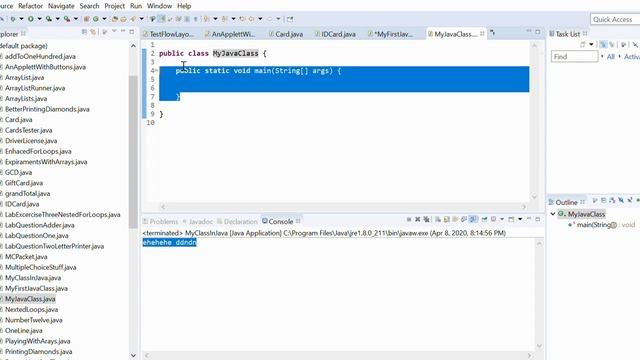Click the New Java Class green C icon
Viewport: 640px width, 360px height.
coord(96,19)
